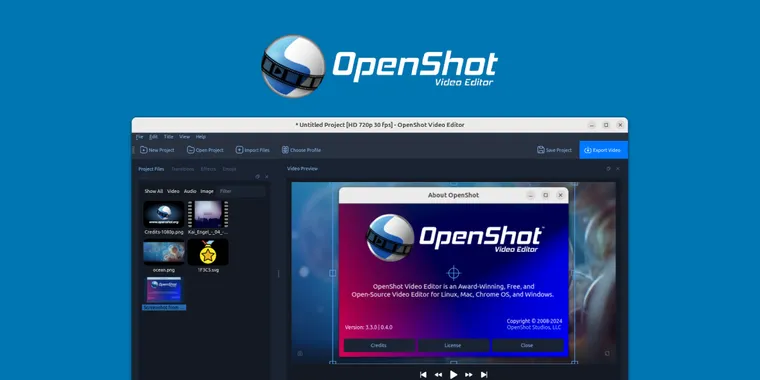
Task: Click the Filter text field
Action: pyautogui.click(x=241, y=191)
